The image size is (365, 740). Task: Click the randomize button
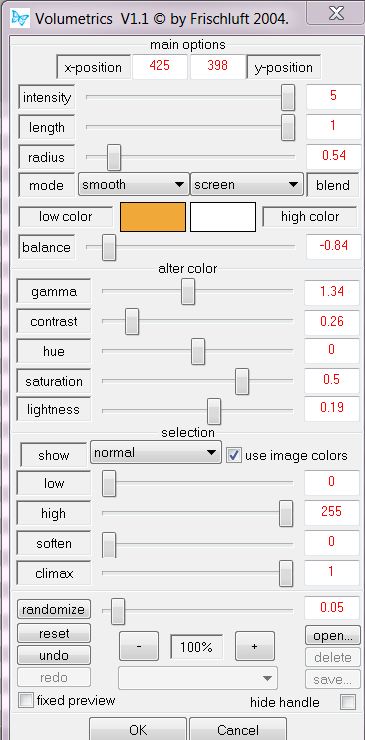point(53,609)
